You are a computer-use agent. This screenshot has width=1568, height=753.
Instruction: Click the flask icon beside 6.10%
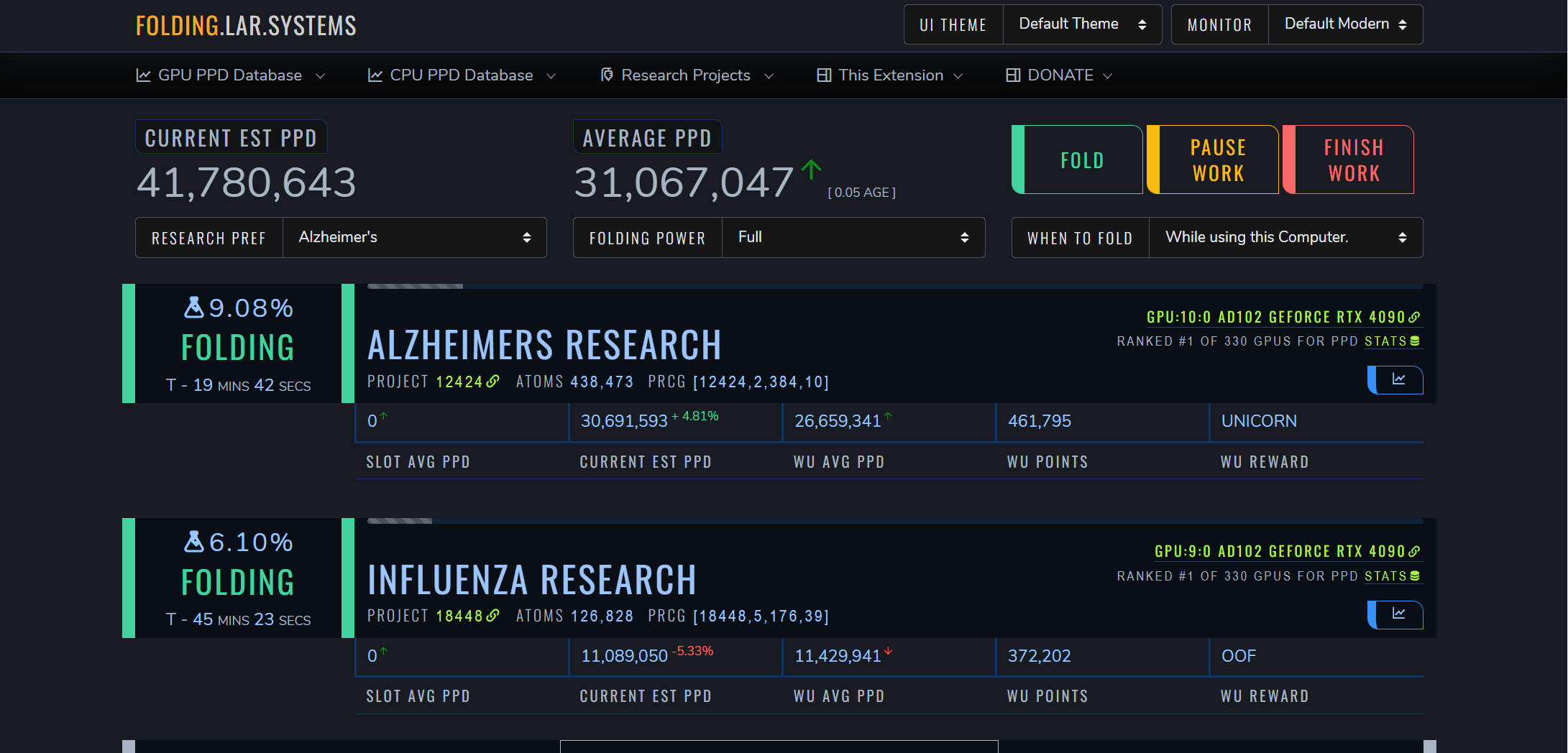point(194,542)
